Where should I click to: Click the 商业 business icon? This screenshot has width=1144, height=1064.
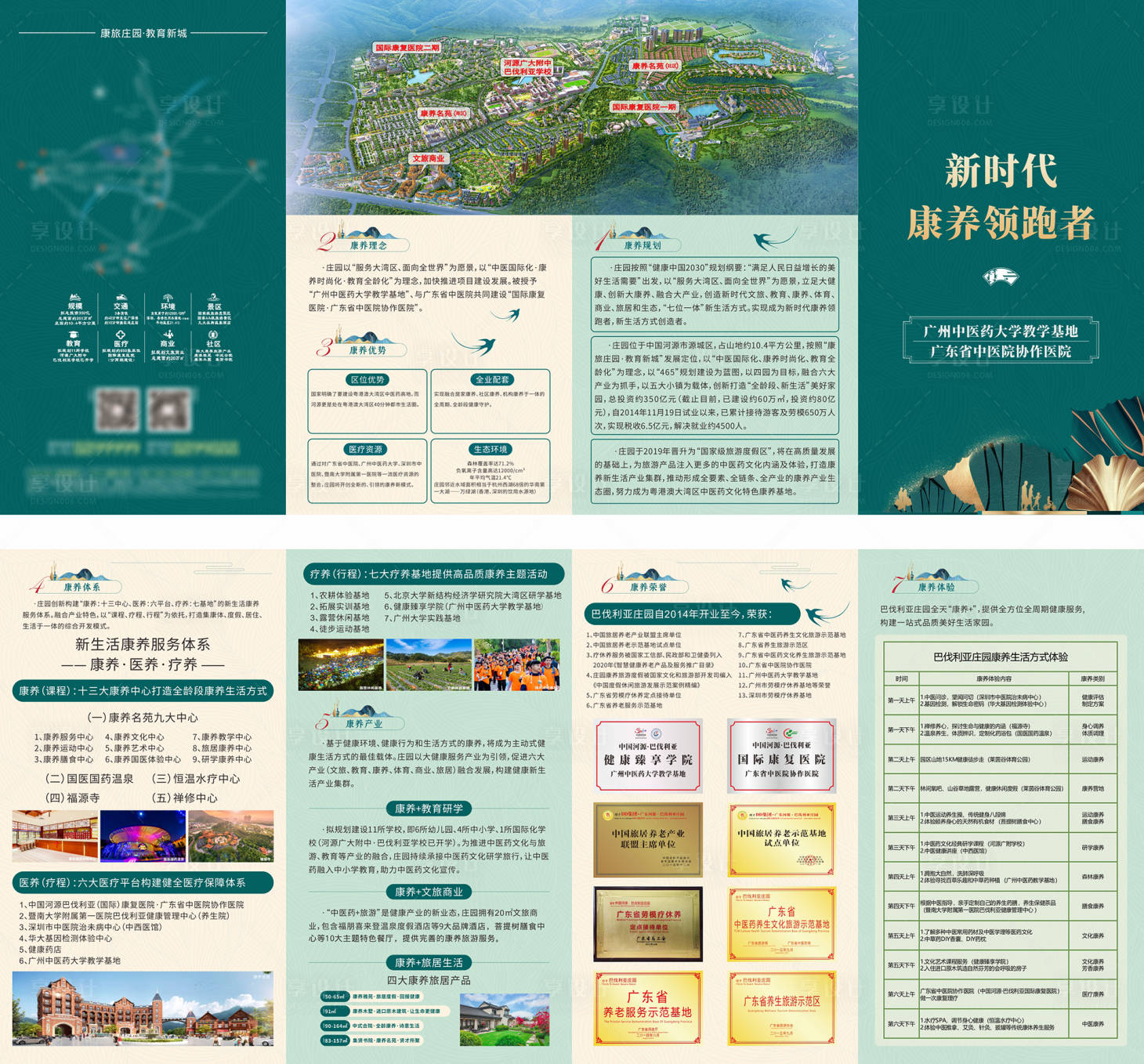[168, 335]
